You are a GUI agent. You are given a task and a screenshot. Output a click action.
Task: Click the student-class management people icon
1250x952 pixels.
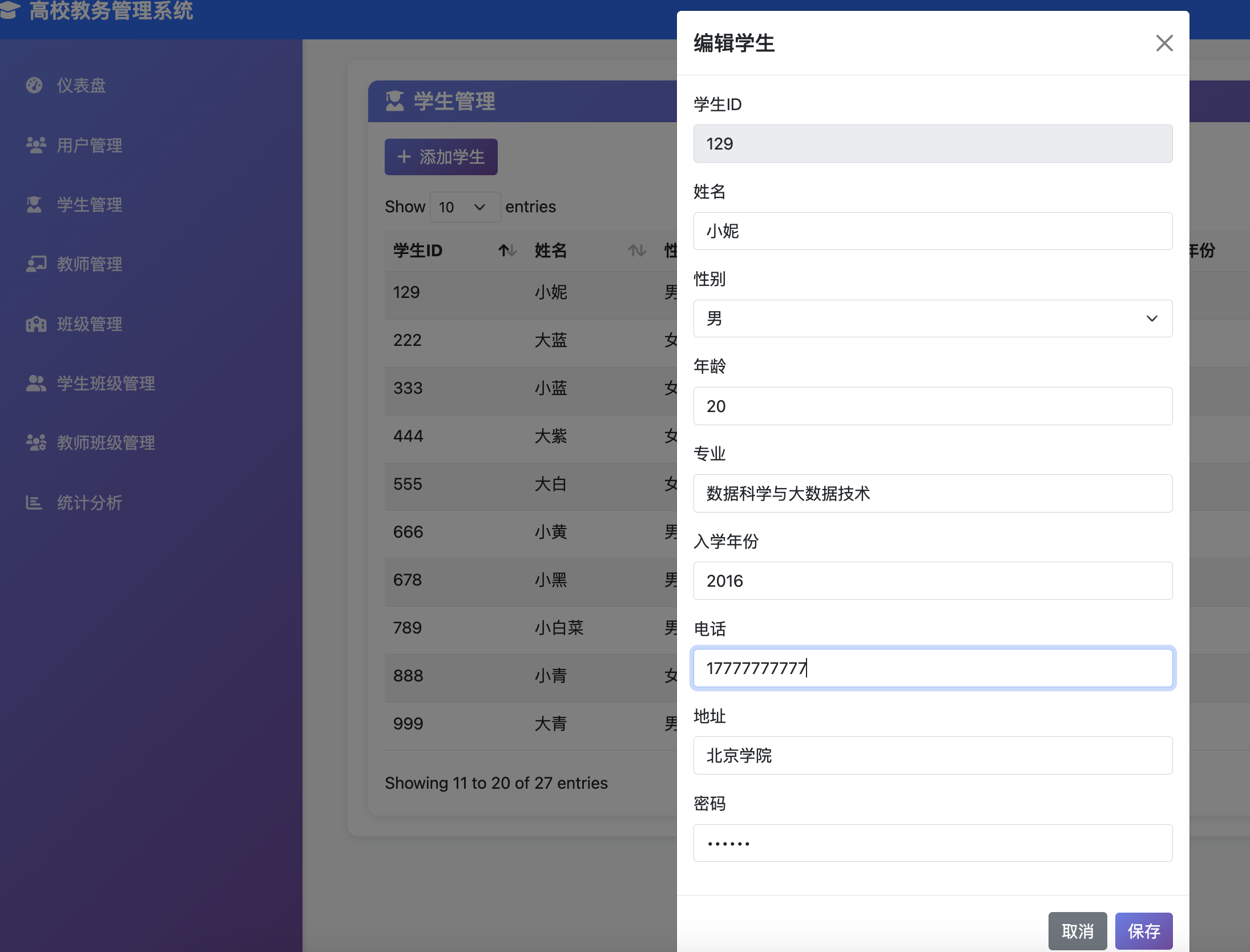pos(35,384)
